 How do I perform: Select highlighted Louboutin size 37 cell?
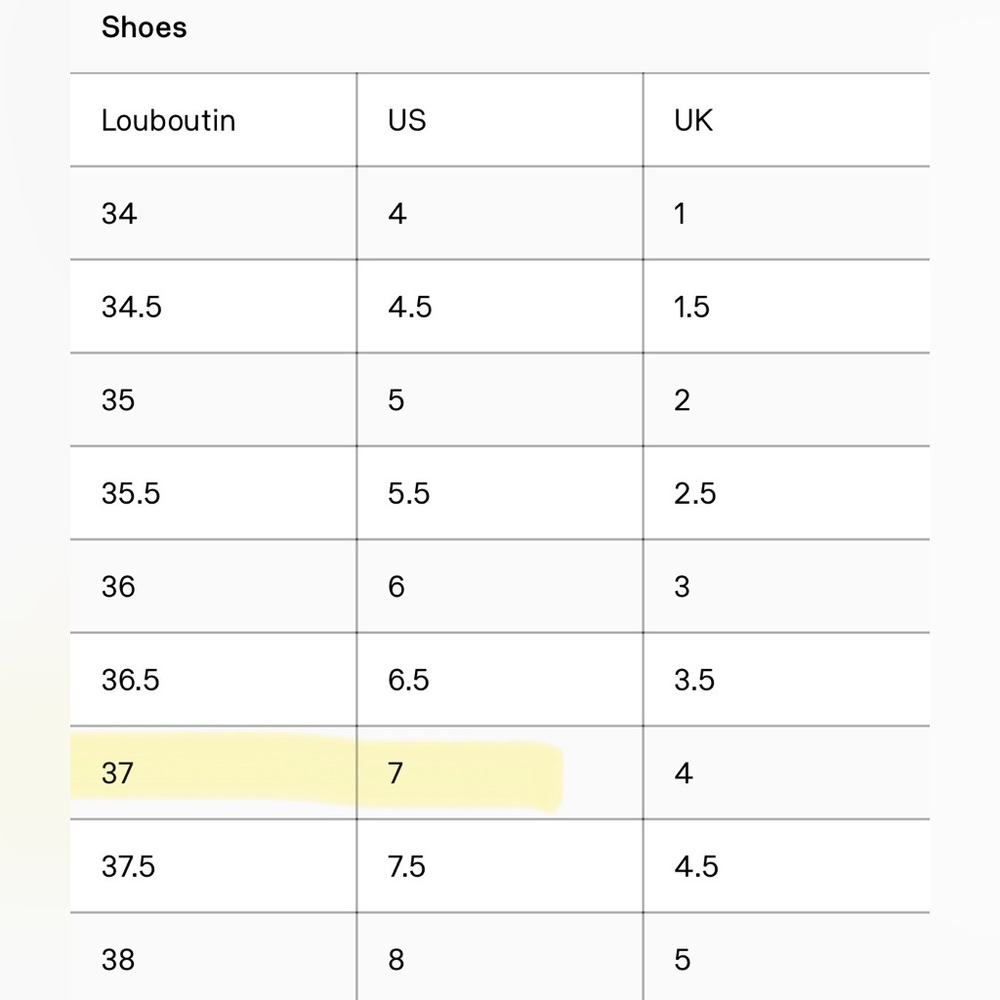click(x=213, y=772)
